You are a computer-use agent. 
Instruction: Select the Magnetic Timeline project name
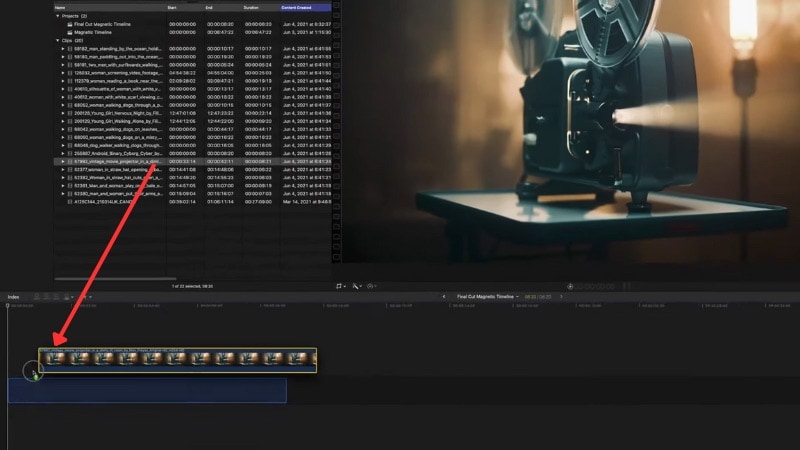pyautogui.click(x=92, y=32)
